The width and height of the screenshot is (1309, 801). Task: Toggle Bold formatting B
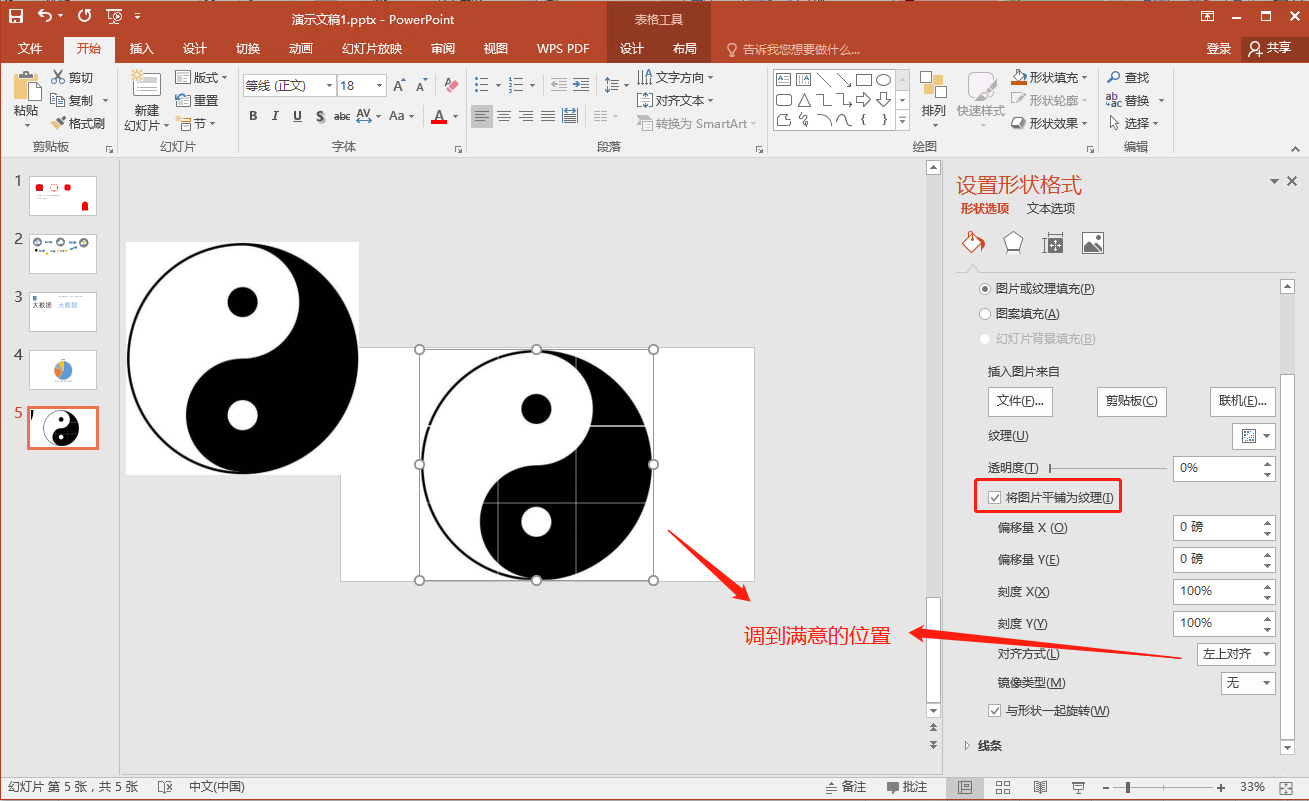253,116
